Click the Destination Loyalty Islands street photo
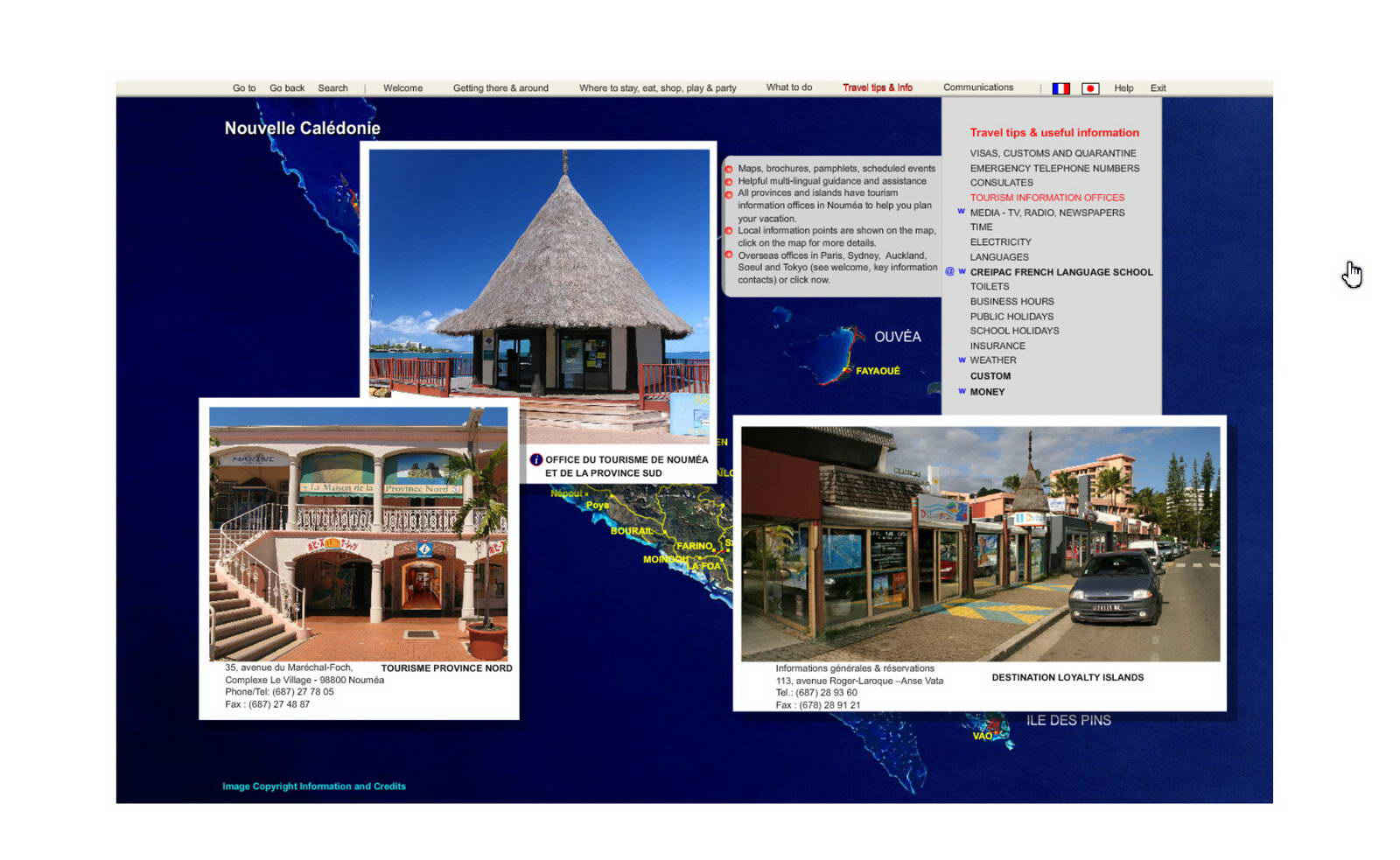 (x=980, y=543)
